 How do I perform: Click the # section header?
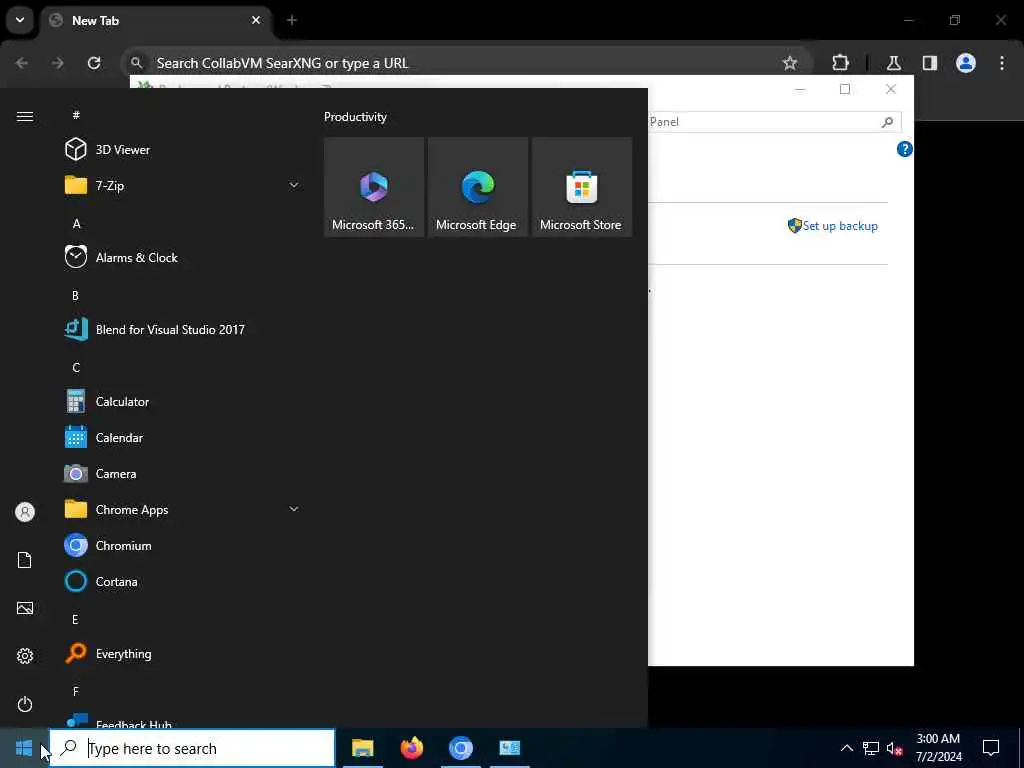click(76, 115)
